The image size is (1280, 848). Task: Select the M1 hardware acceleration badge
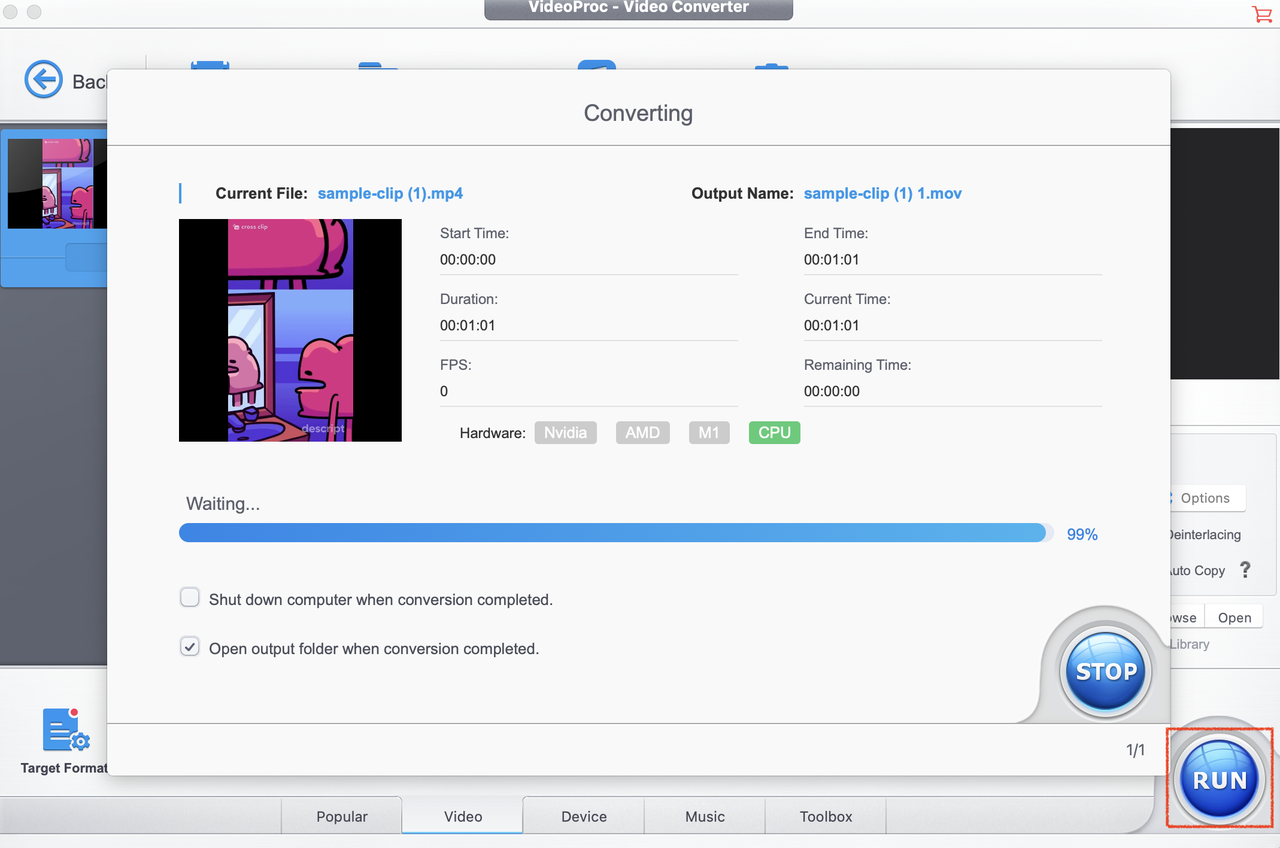[709, 432]
